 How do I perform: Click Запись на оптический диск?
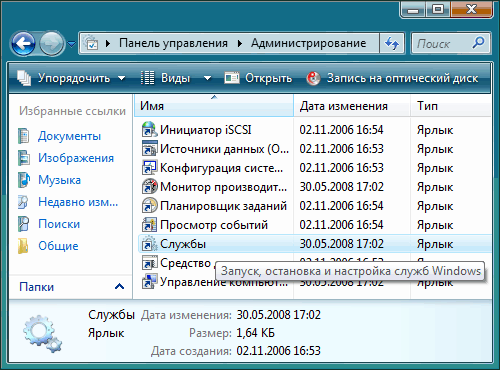point(392,78)
